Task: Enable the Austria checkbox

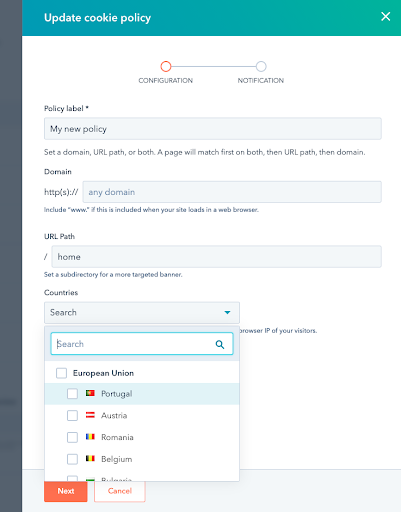Action: [x=72, y=415]
